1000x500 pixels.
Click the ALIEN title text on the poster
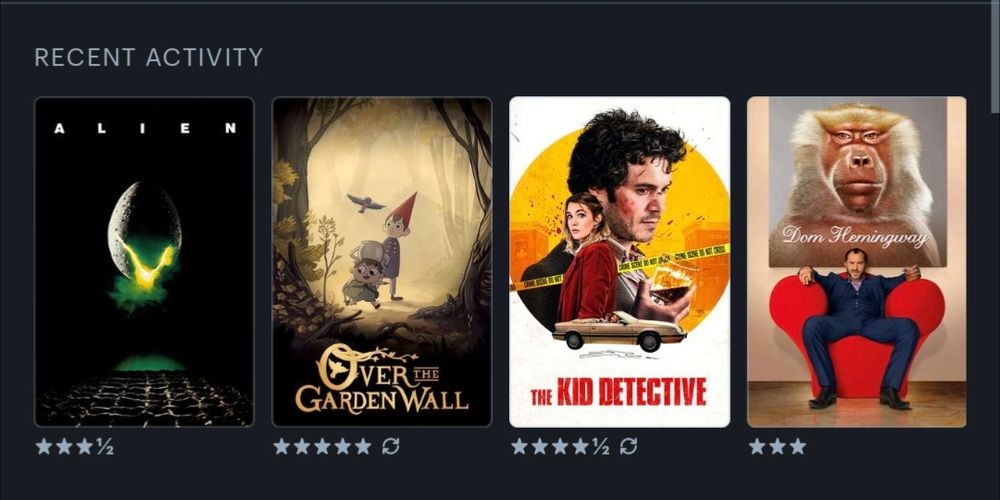[x=145, y=128]
